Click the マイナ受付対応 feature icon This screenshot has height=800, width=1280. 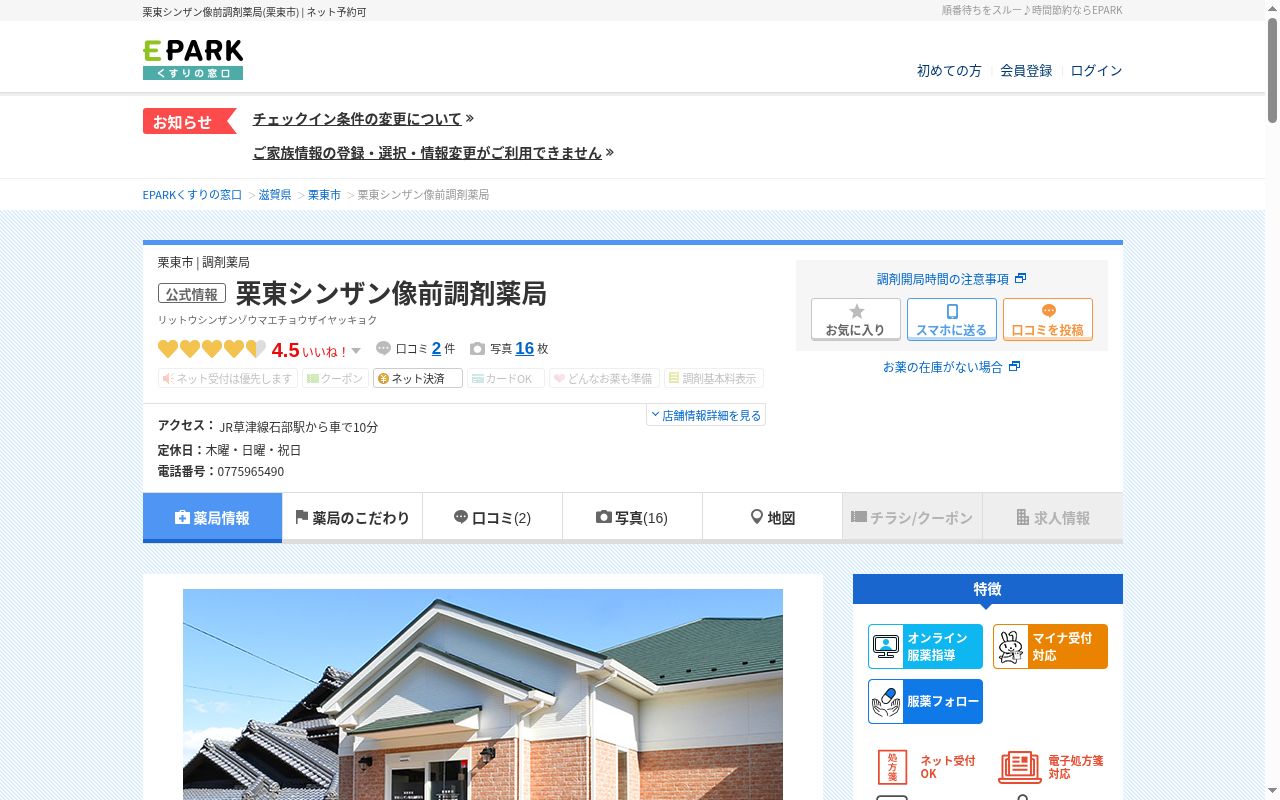(1050, 646)
